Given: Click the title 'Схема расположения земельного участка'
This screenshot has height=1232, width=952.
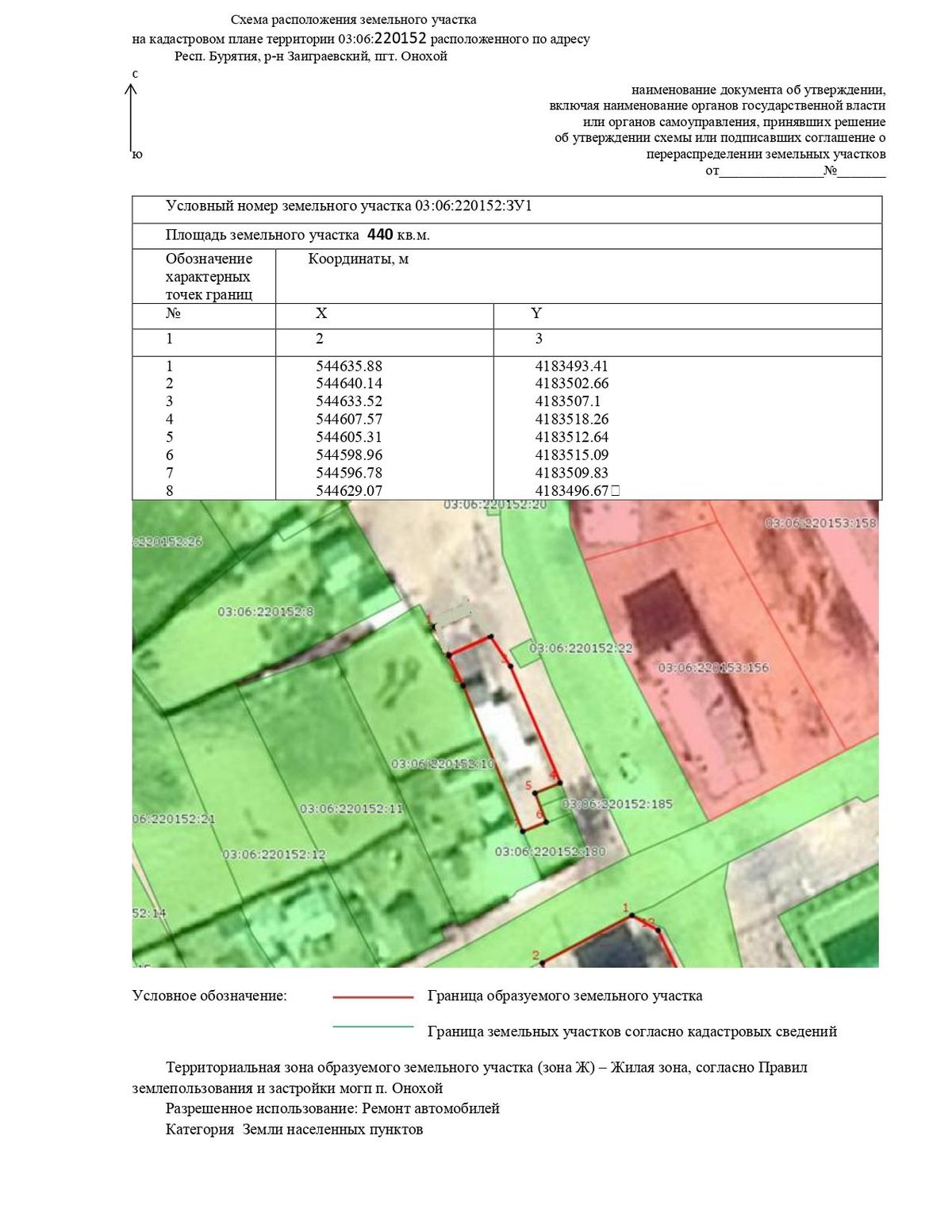Looking at the screenshot, I should point(353,20).
